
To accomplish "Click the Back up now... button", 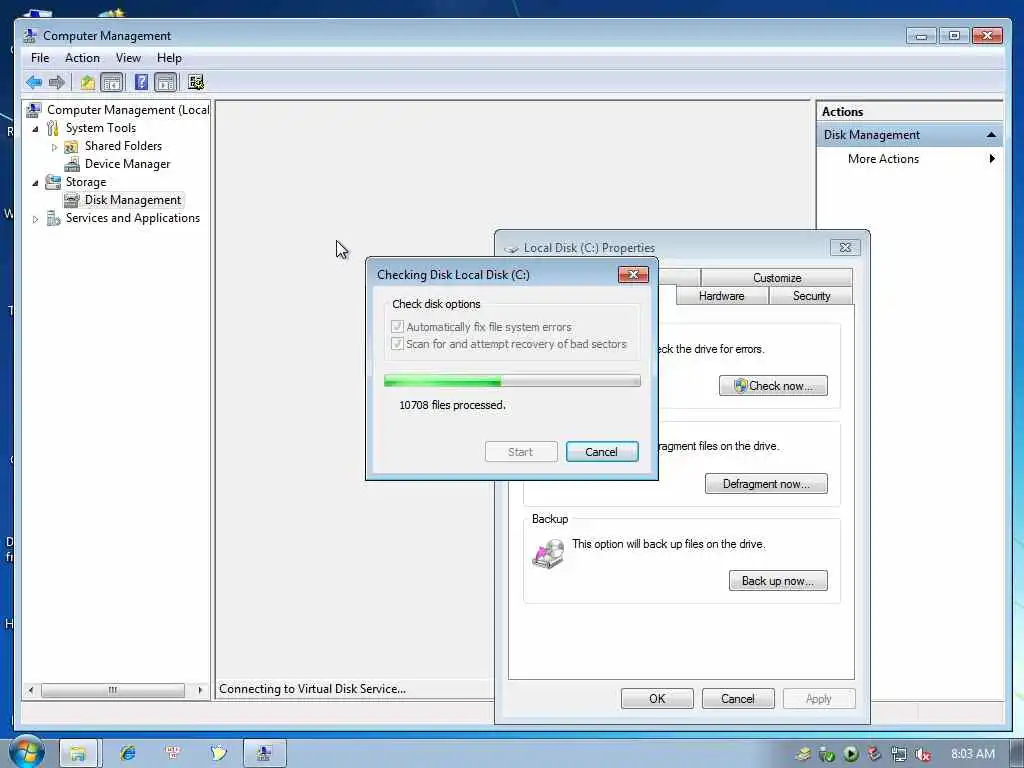I will (778, 581).
